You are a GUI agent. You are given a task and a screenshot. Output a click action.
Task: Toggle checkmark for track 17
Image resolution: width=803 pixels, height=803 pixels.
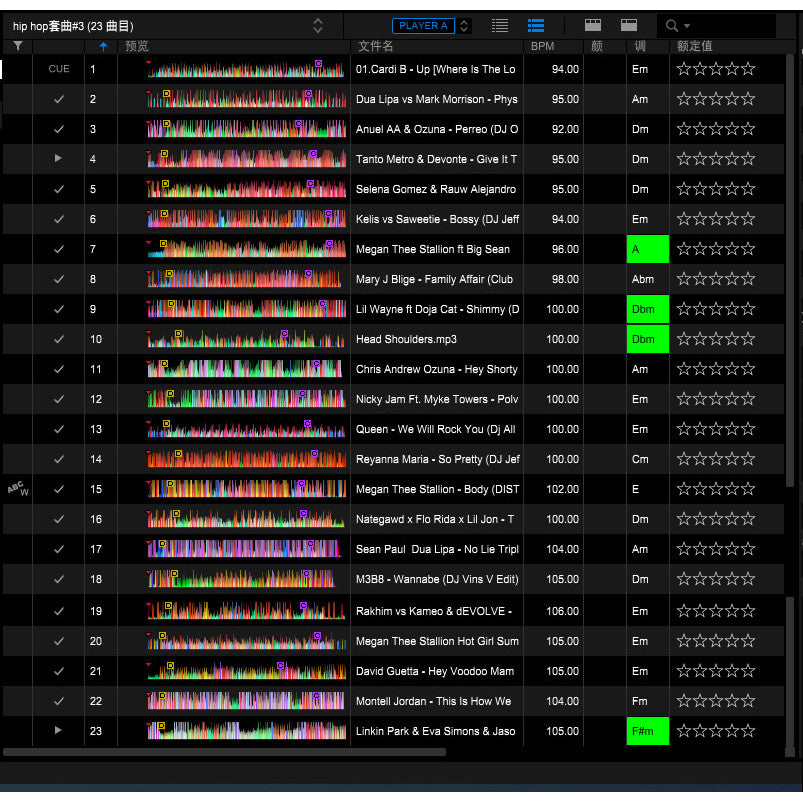[59, 549]
